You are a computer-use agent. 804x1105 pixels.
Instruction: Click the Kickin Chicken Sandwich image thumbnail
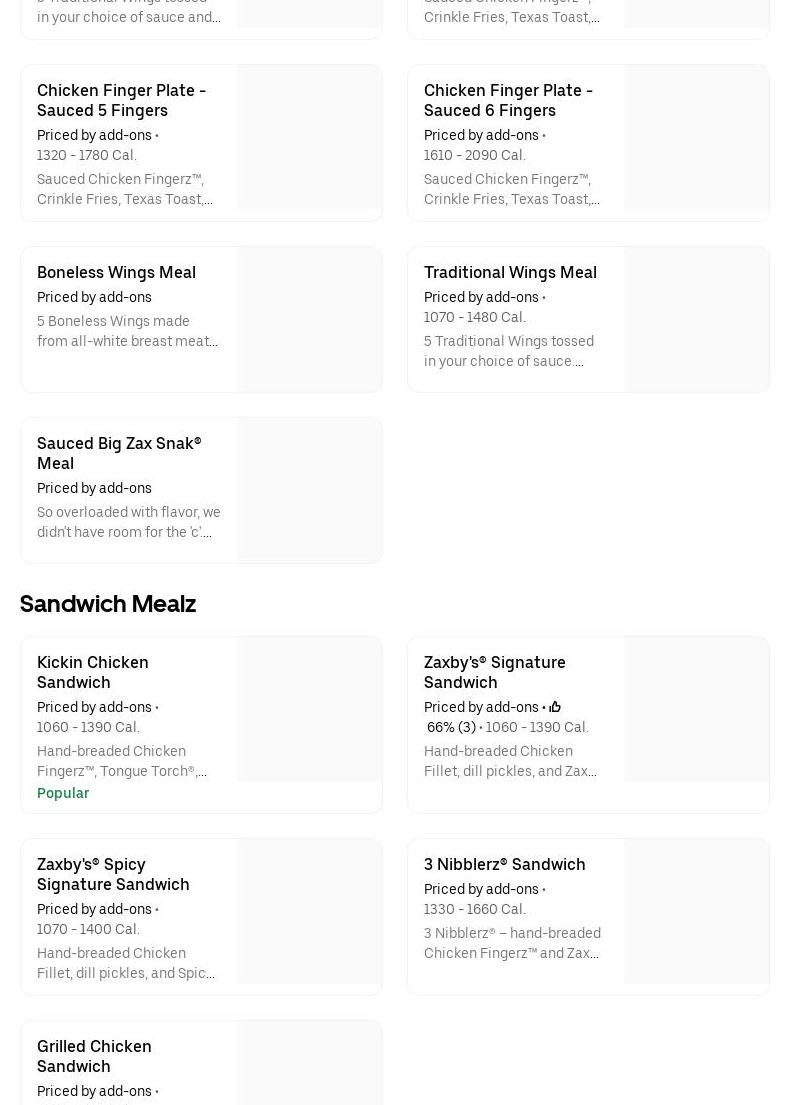click(x=309, y=709)
